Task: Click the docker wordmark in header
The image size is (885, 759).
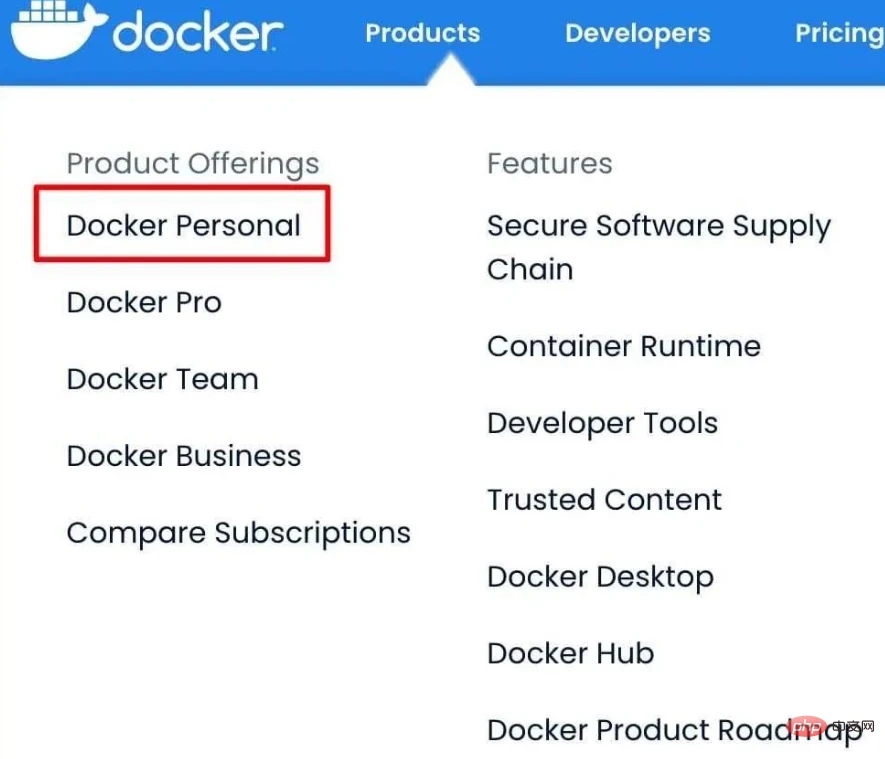Action: click(x=198, y=33)
